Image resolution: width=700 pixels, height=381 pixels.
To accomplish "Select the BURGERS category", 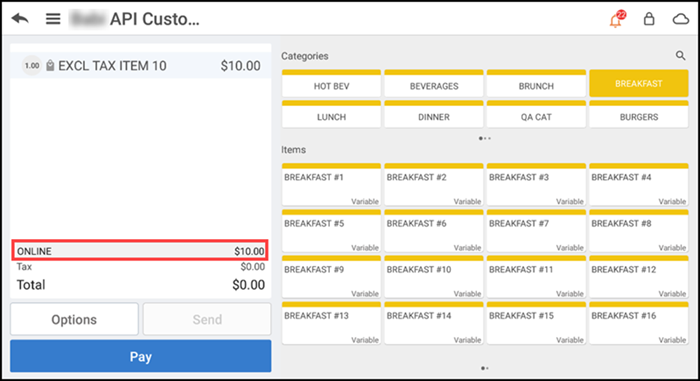I will [x=639, y=114].
